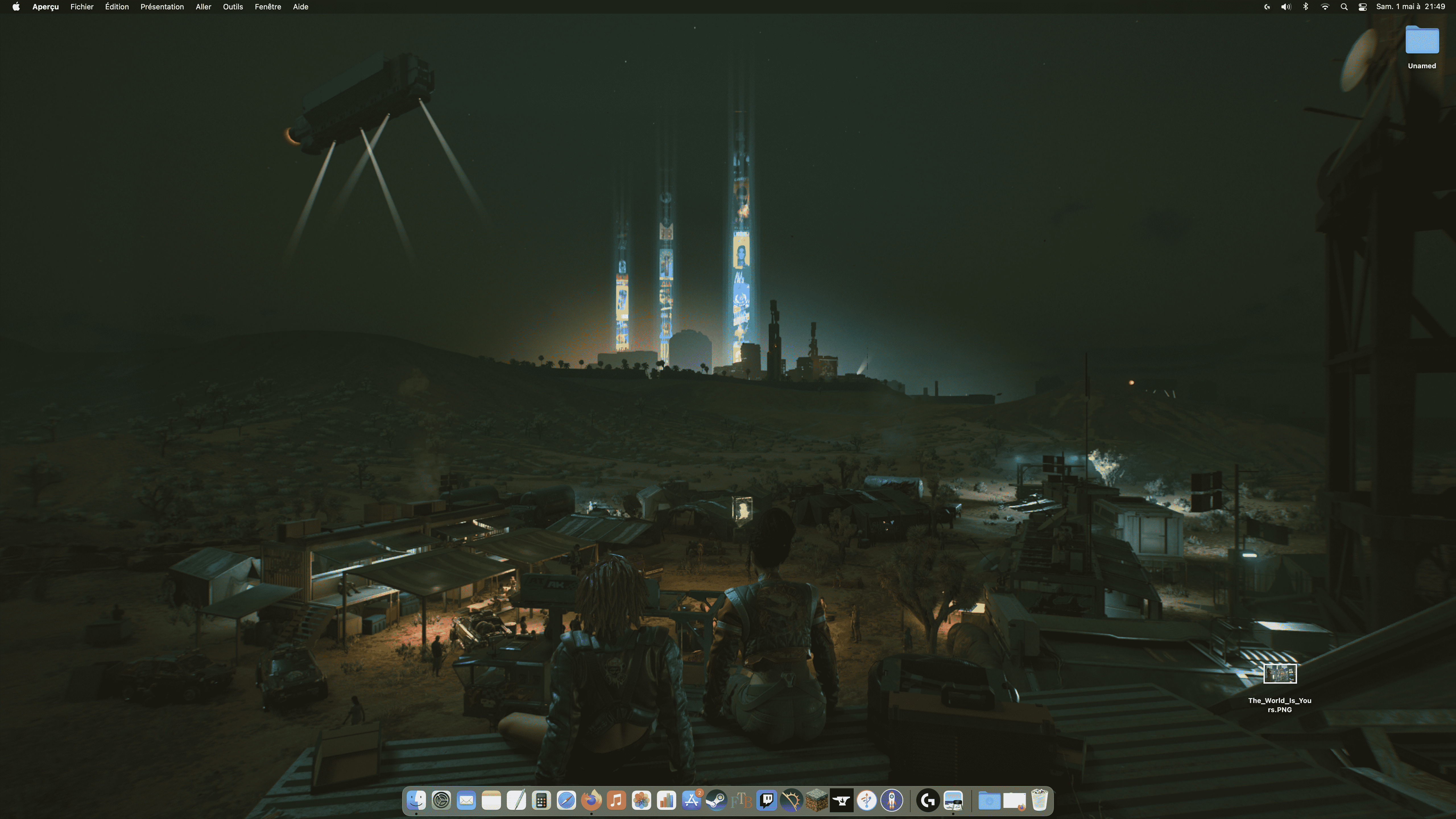Open the Apple menu
This screenshot has width=1456, height=819.
[16, 7]
